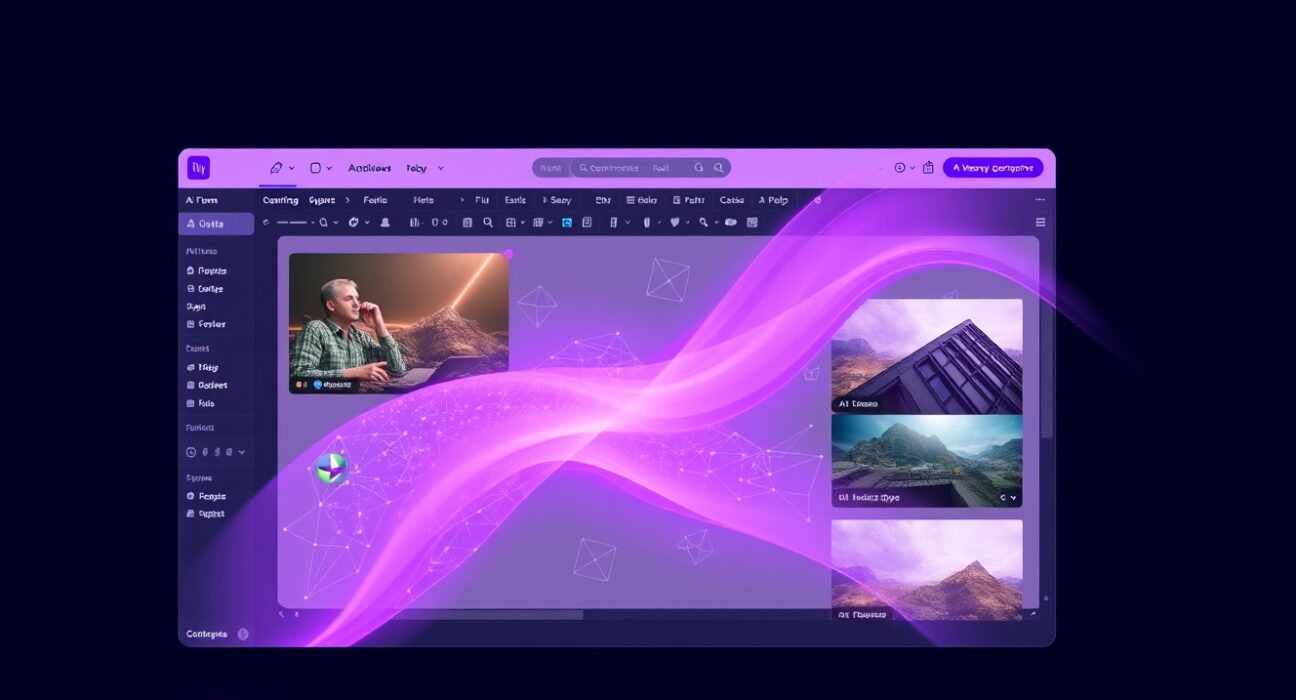Viewport: 1296px width, 700px height.
Task: Open the chevron on the middle mountain thumbnail
Action: pos(1011,497)
